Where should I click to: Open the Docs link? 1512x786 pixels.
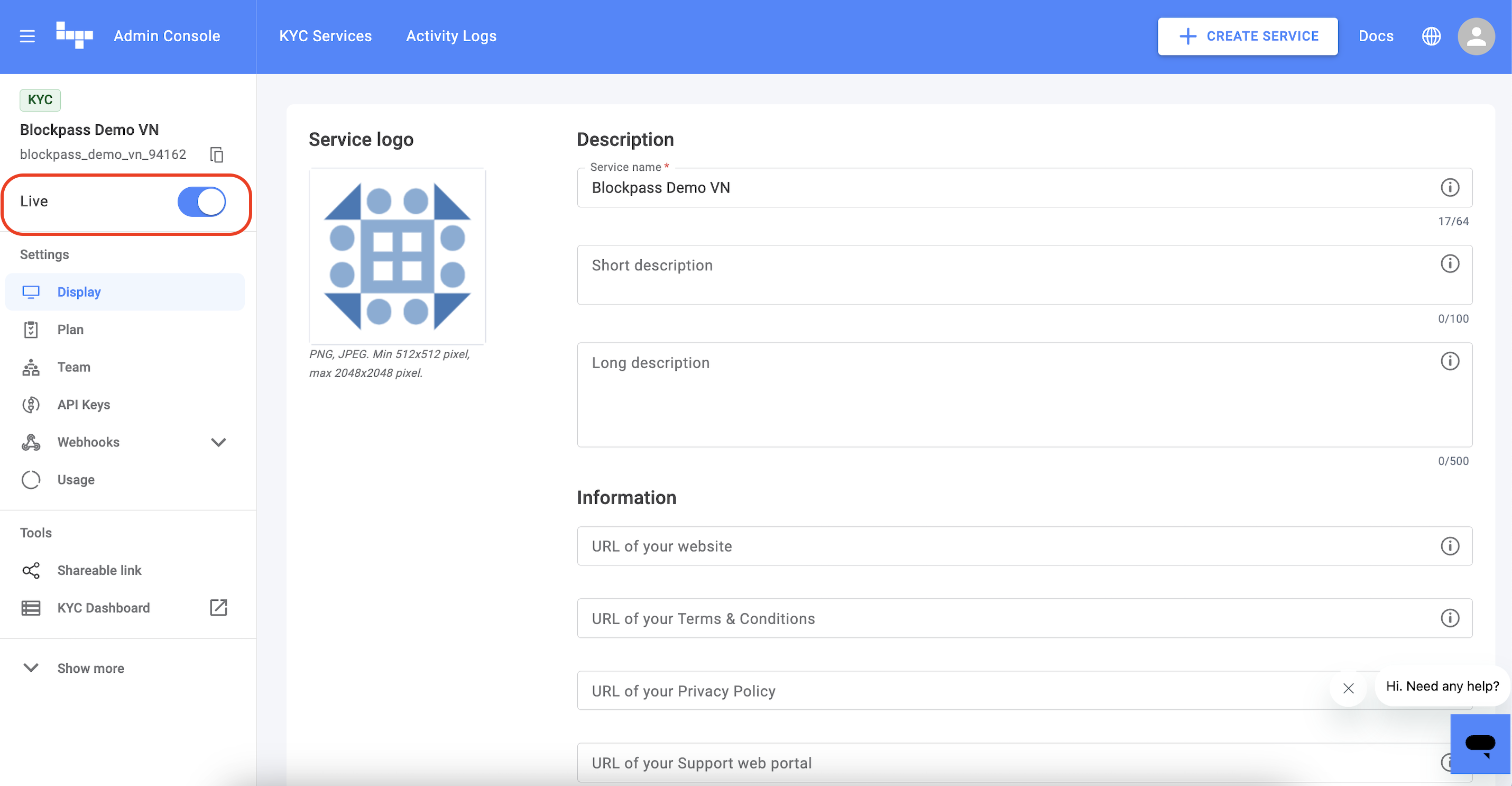point(1375,36)
